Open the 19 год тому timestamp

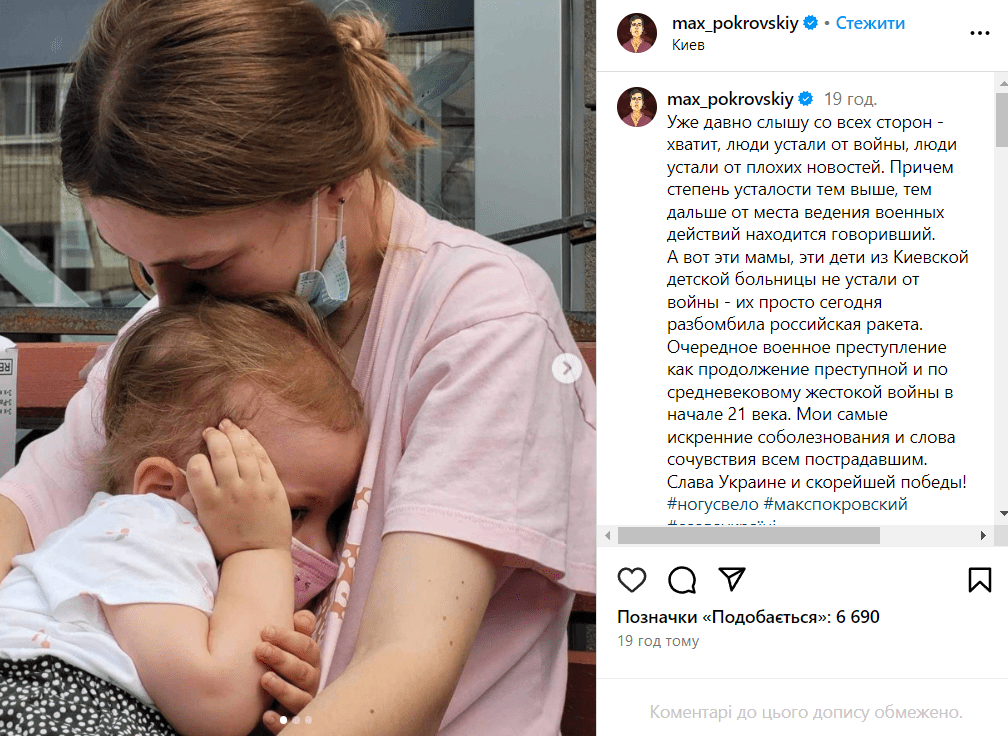click(x=658, y=641)
